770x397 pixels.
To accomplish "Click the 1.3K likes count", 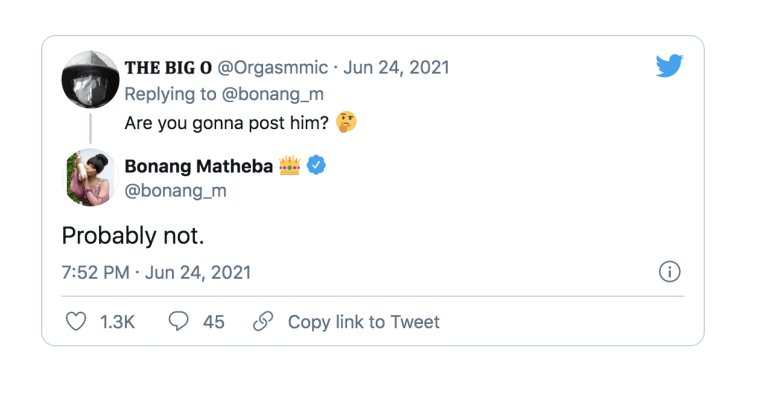I will 117,322.
